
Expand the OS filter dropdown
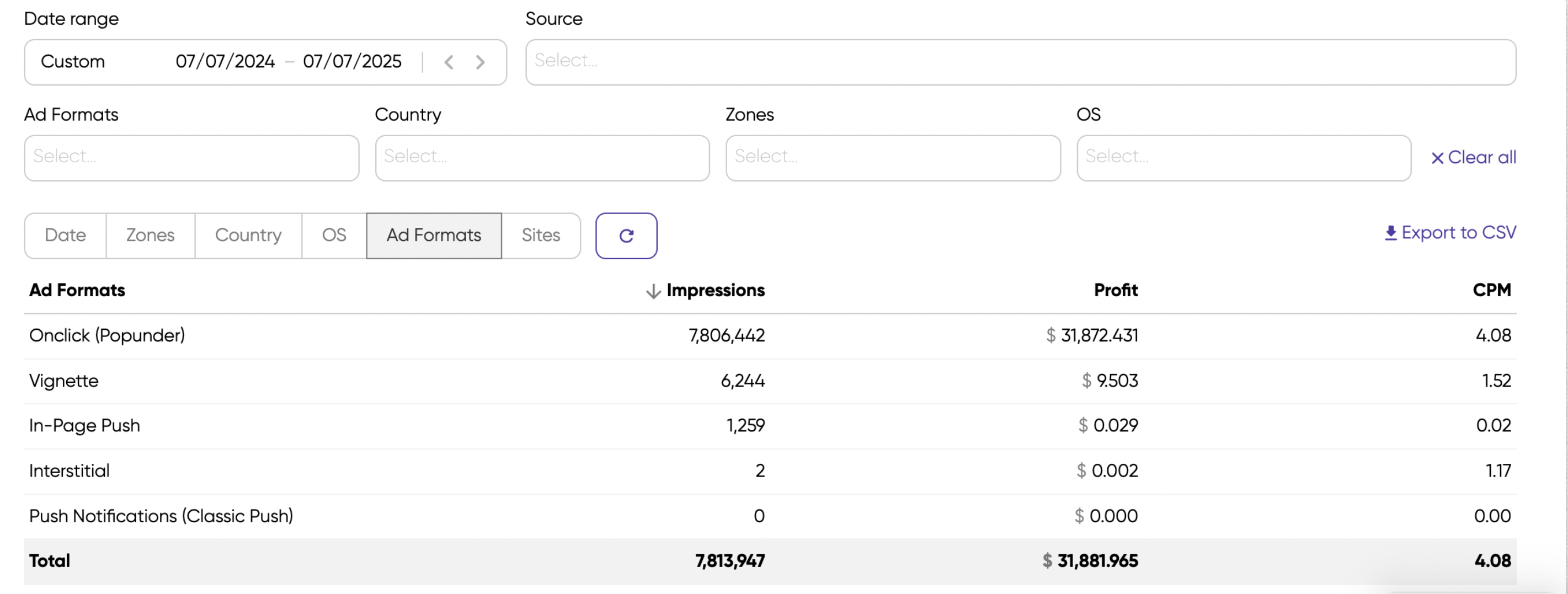click(x=1243, y=158)
